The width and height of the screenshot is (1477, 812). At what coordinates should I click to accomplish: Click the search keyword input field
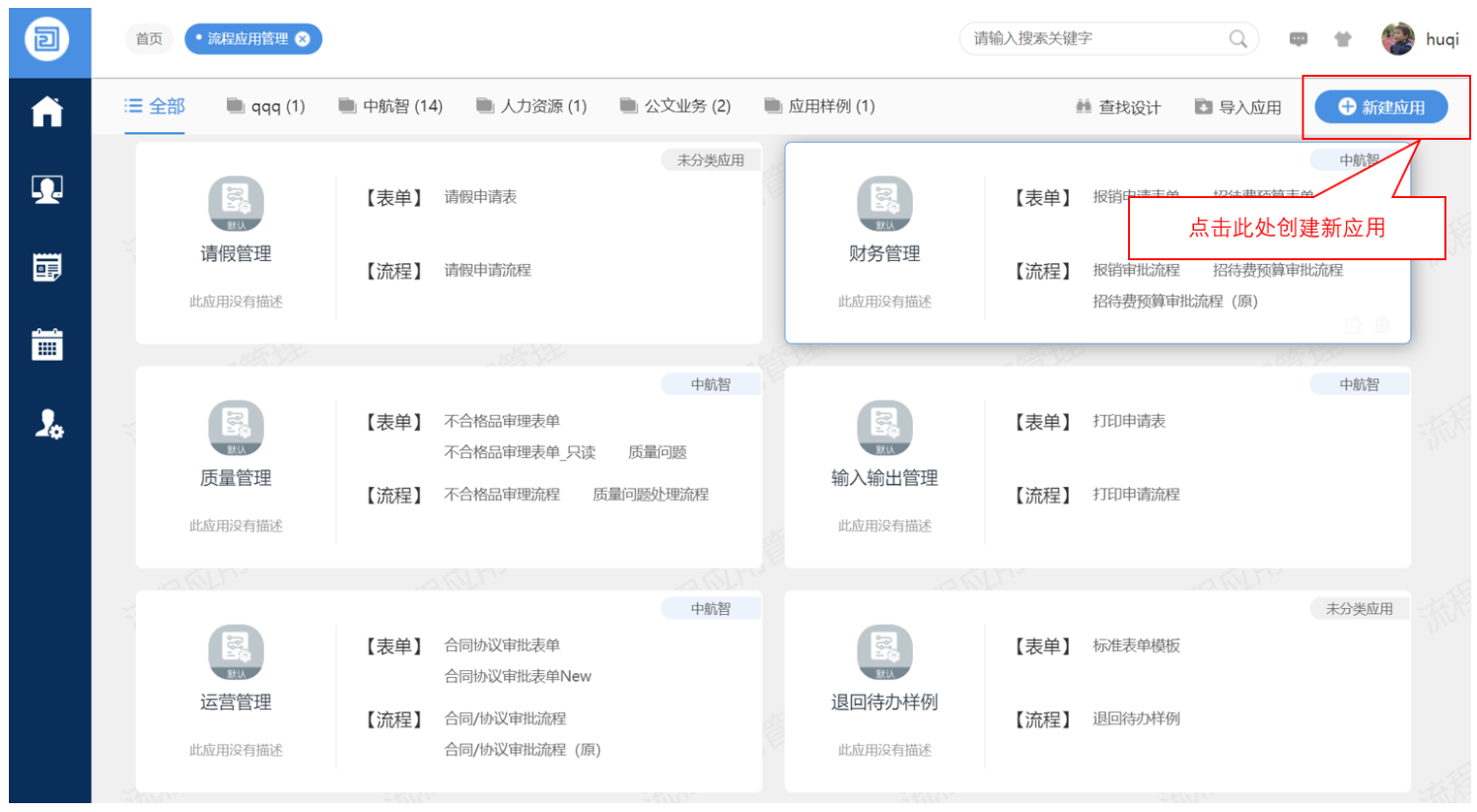pos(1094,39)
